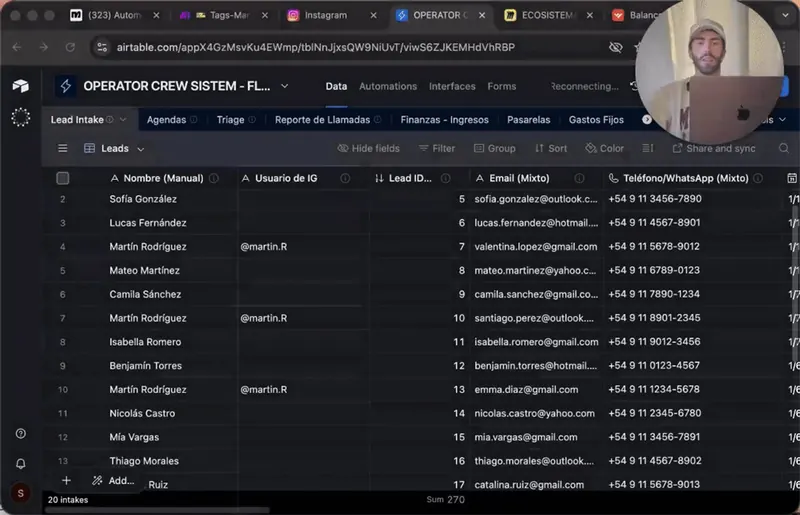
Task: Toggle the select-all rows checkbox
Action: (x=63, y=178)
